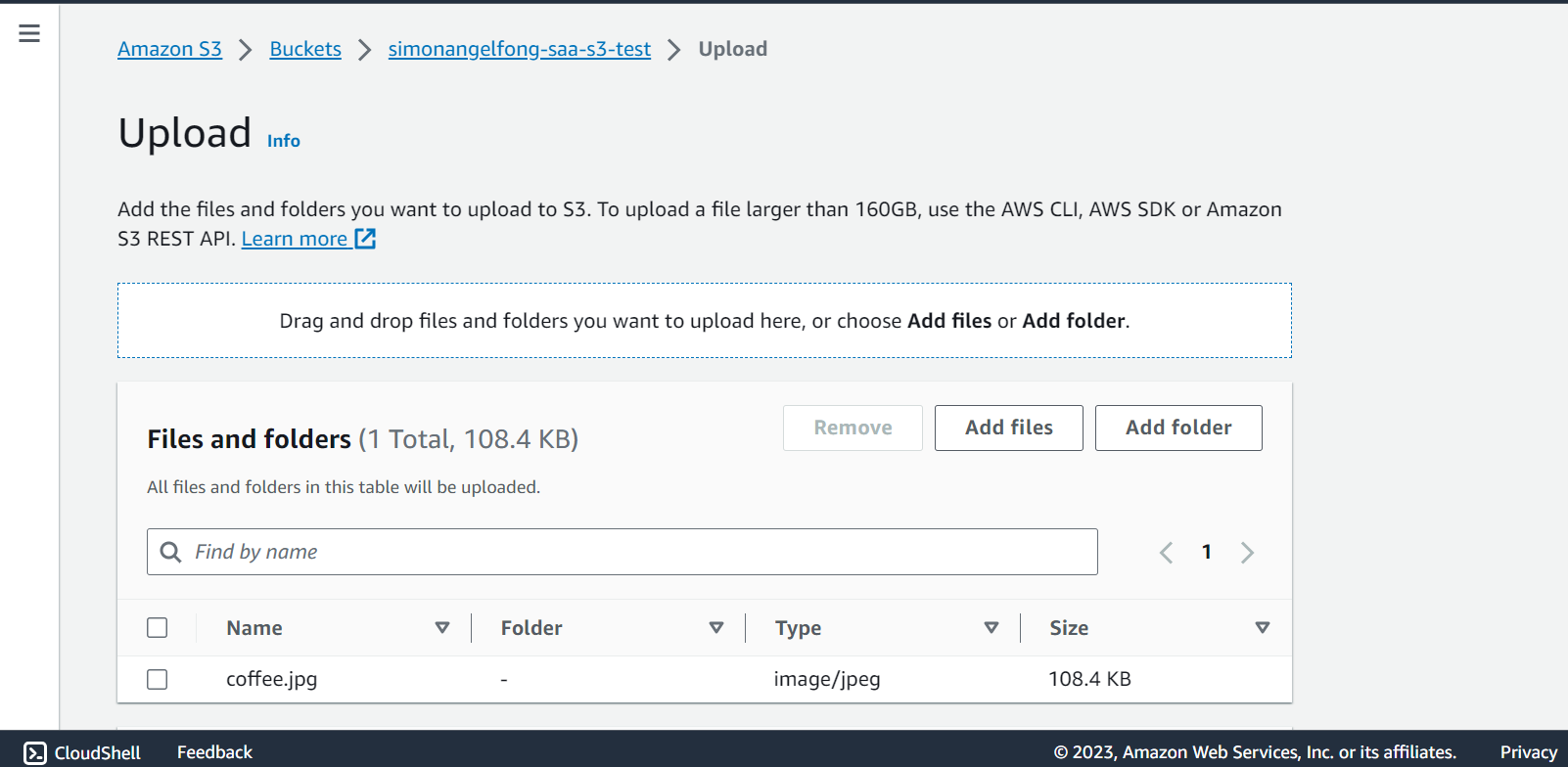Click the Add files button
The height and width of the screenshot is (767, 1568).
coord(1009,428)
